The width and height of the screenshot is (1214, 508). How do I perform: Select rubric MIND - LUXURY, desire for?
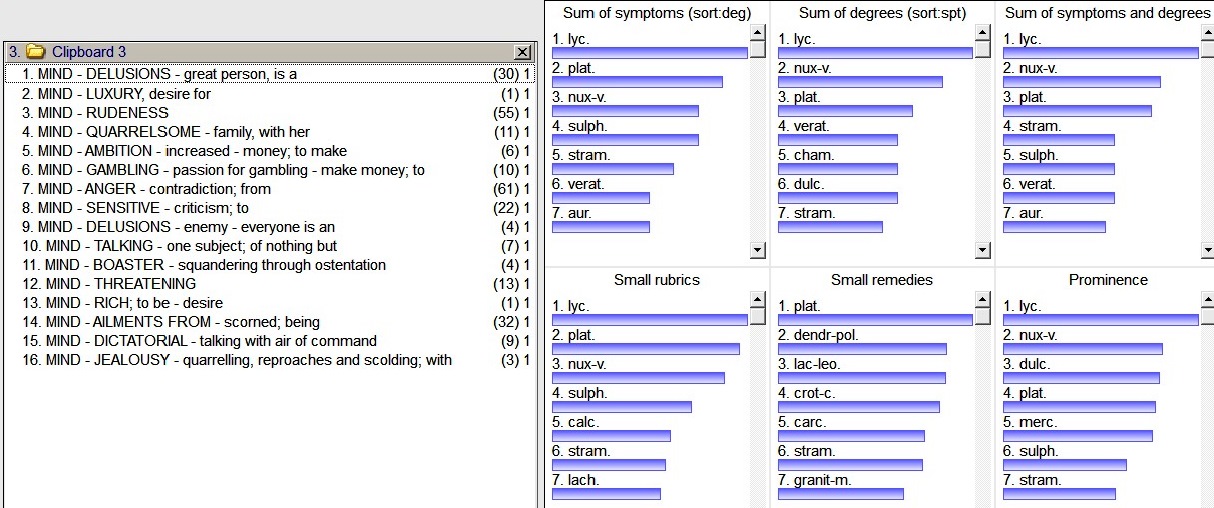117,94
